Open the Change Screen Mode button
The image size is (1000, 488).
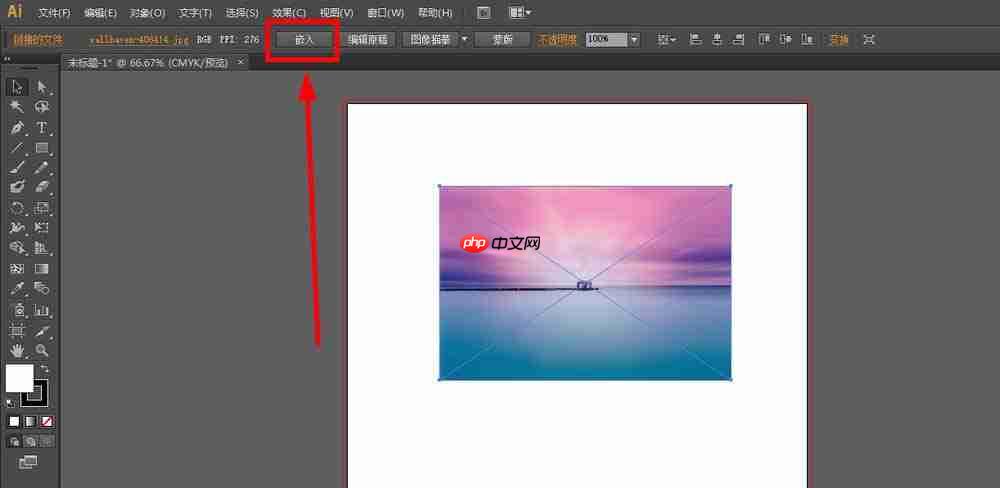click(x=28, y=463)
